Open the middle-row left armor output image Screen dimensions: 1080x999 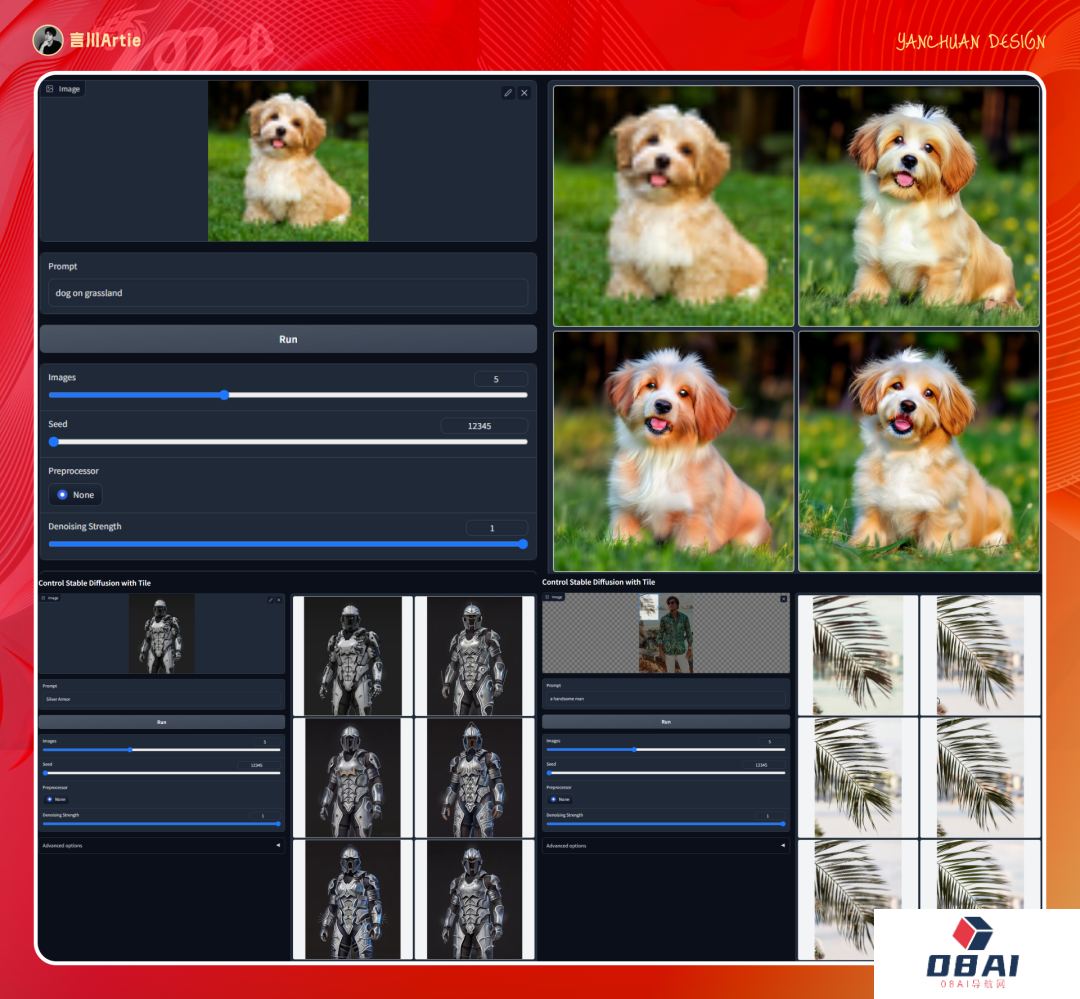pos(353,778)
